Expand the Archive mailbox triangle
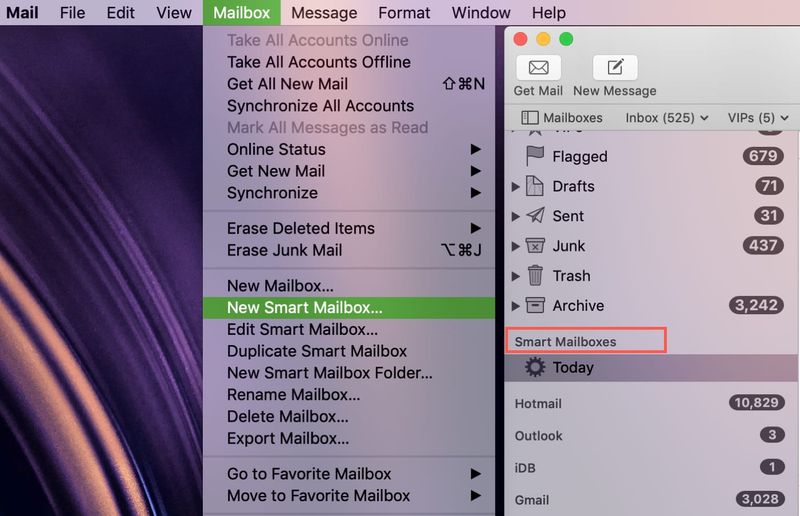Screen dimensions: 800x516 pos(515,306)
